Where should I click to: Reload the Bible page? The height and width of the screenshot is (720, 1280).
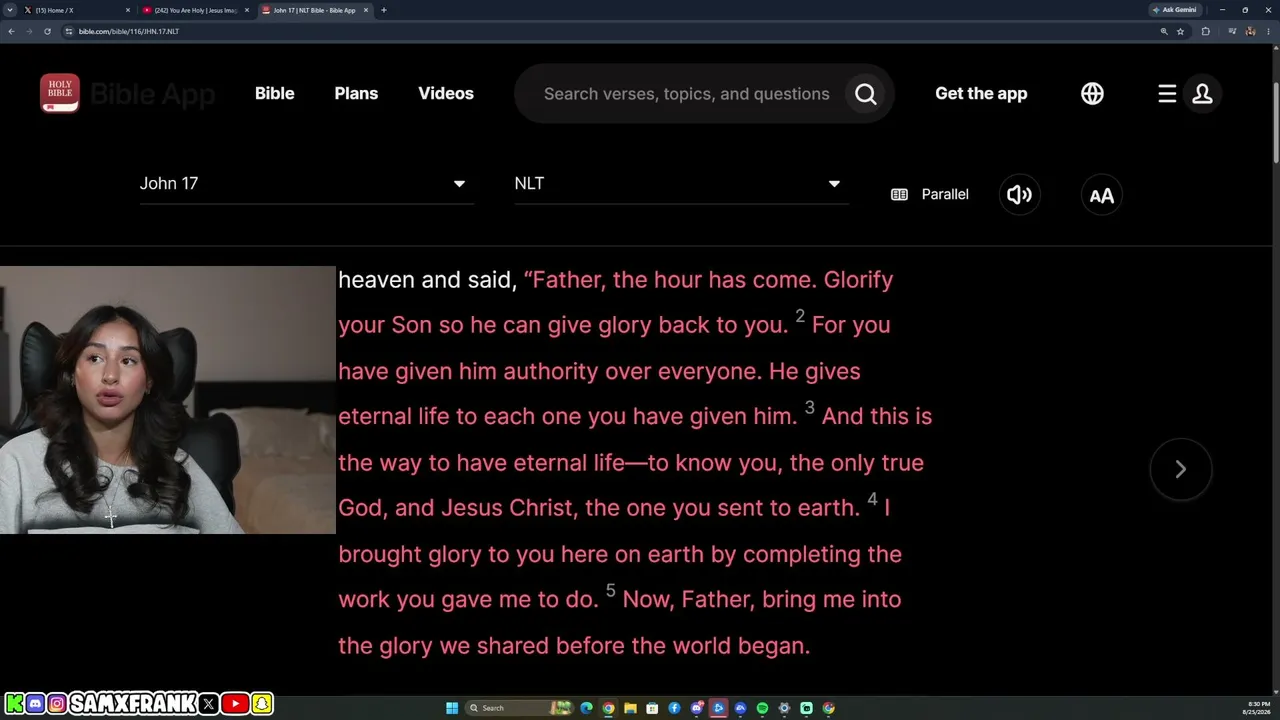(x=47, y=31)
